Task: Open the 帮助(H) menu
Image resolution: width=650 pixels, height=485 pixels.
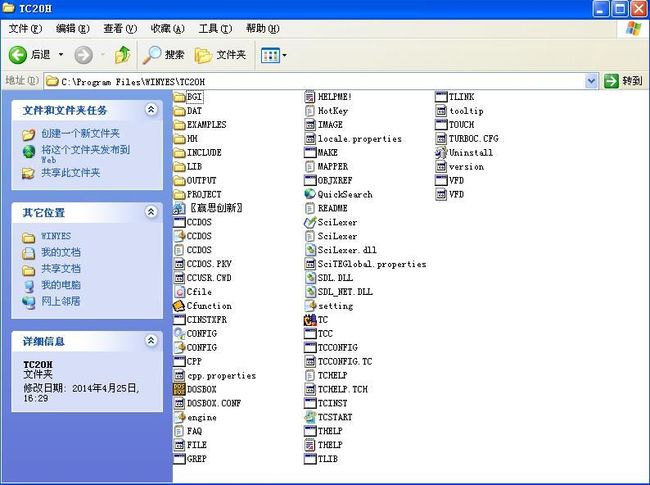Action: [x=262, y=29]
